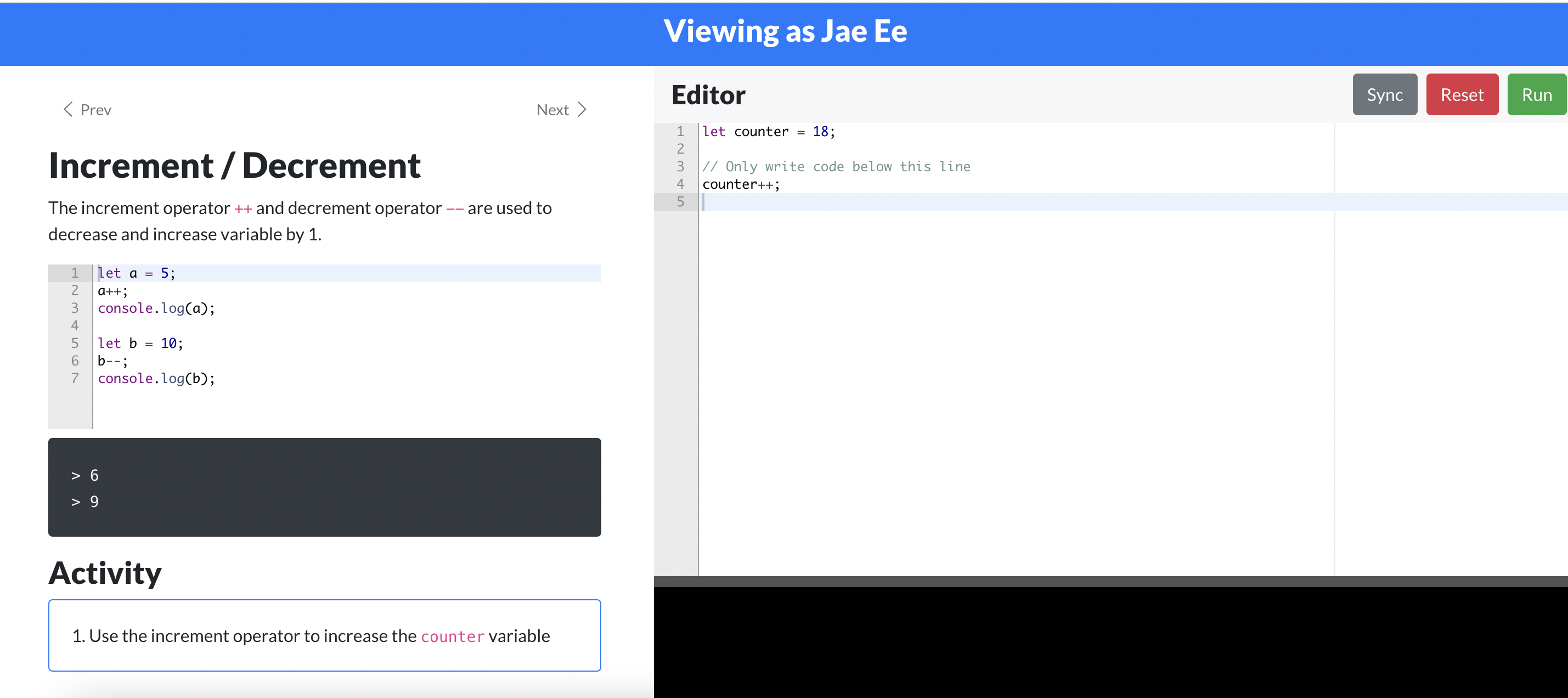The image size is (1568, 698).
Task: Click the gray divider above output console
Action: pos(1110,581)
